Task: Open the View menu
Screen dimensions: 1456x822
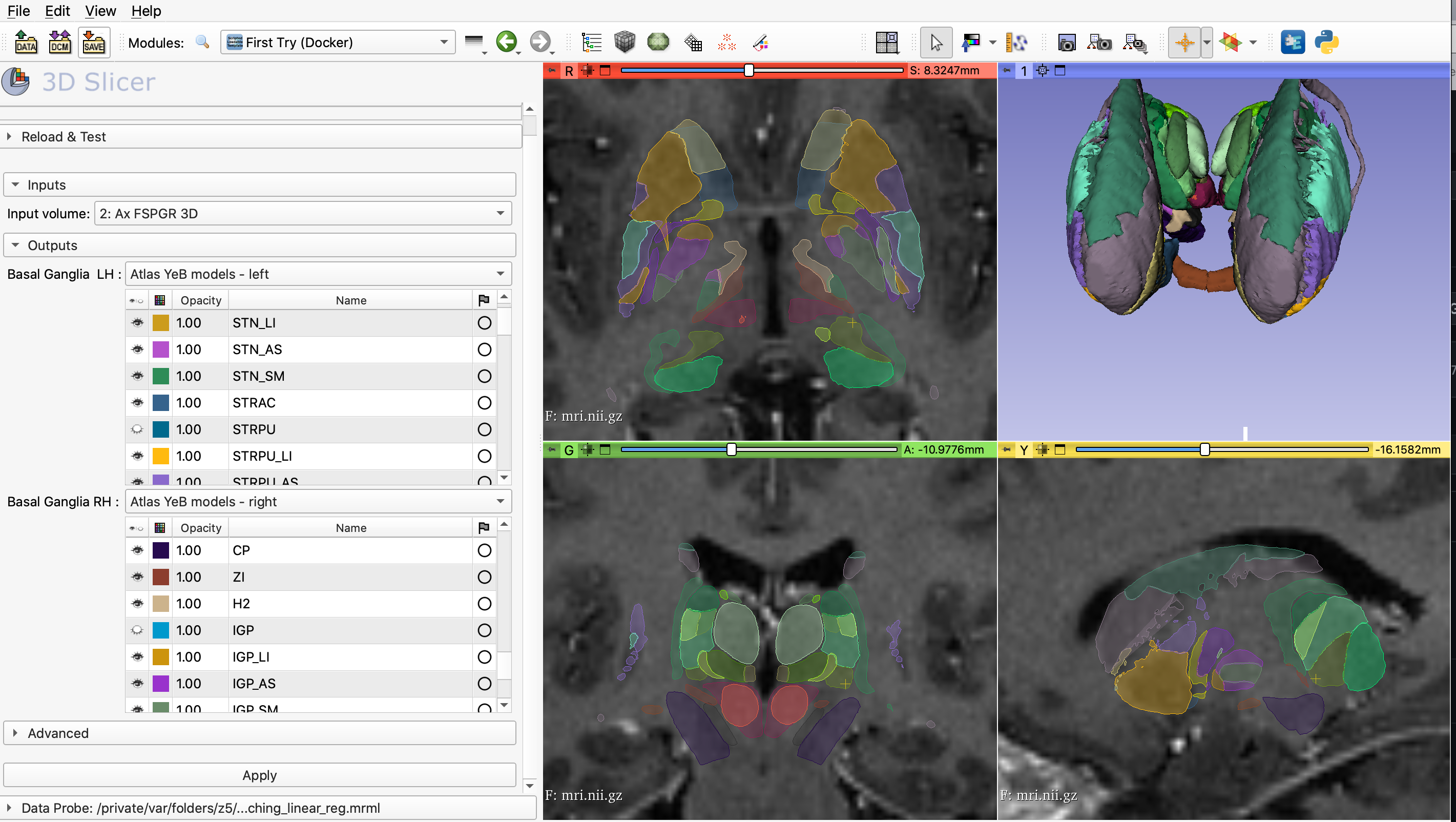Action: [x=100, y=11]
